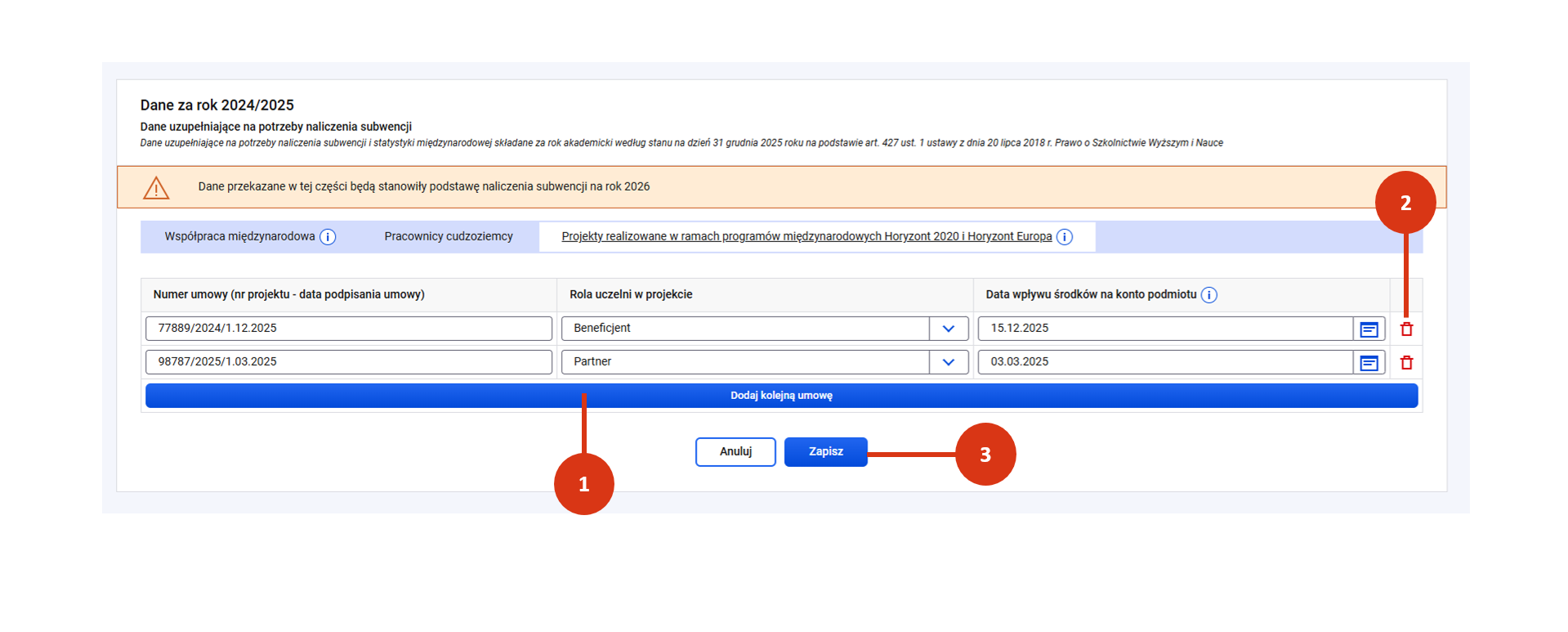Edit contract number field 98787/2025/1.03.2025
The height and width of the screenshot is (632, 1568).
[348, 362]
